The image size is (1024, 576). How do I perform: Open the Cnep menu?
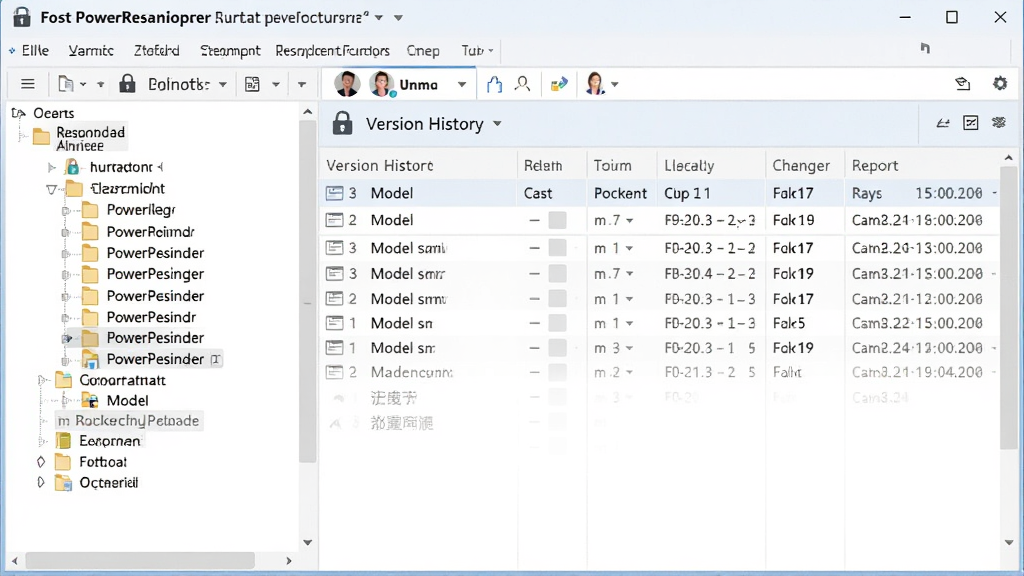(423, 50)
